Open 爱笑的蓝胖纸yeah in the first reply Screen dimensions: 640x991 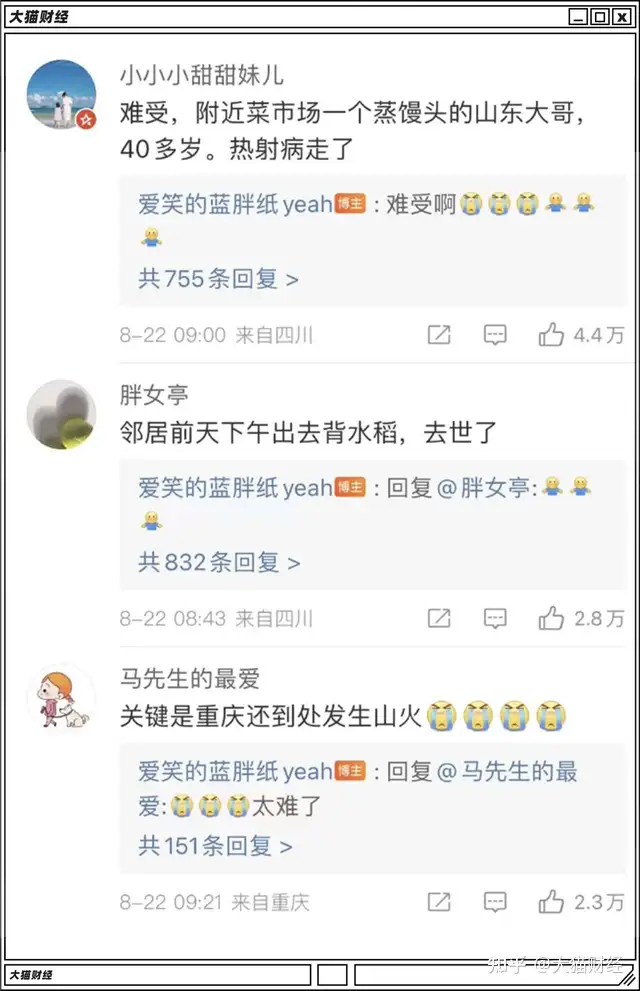pyautogui.click(x=235, y=204)
